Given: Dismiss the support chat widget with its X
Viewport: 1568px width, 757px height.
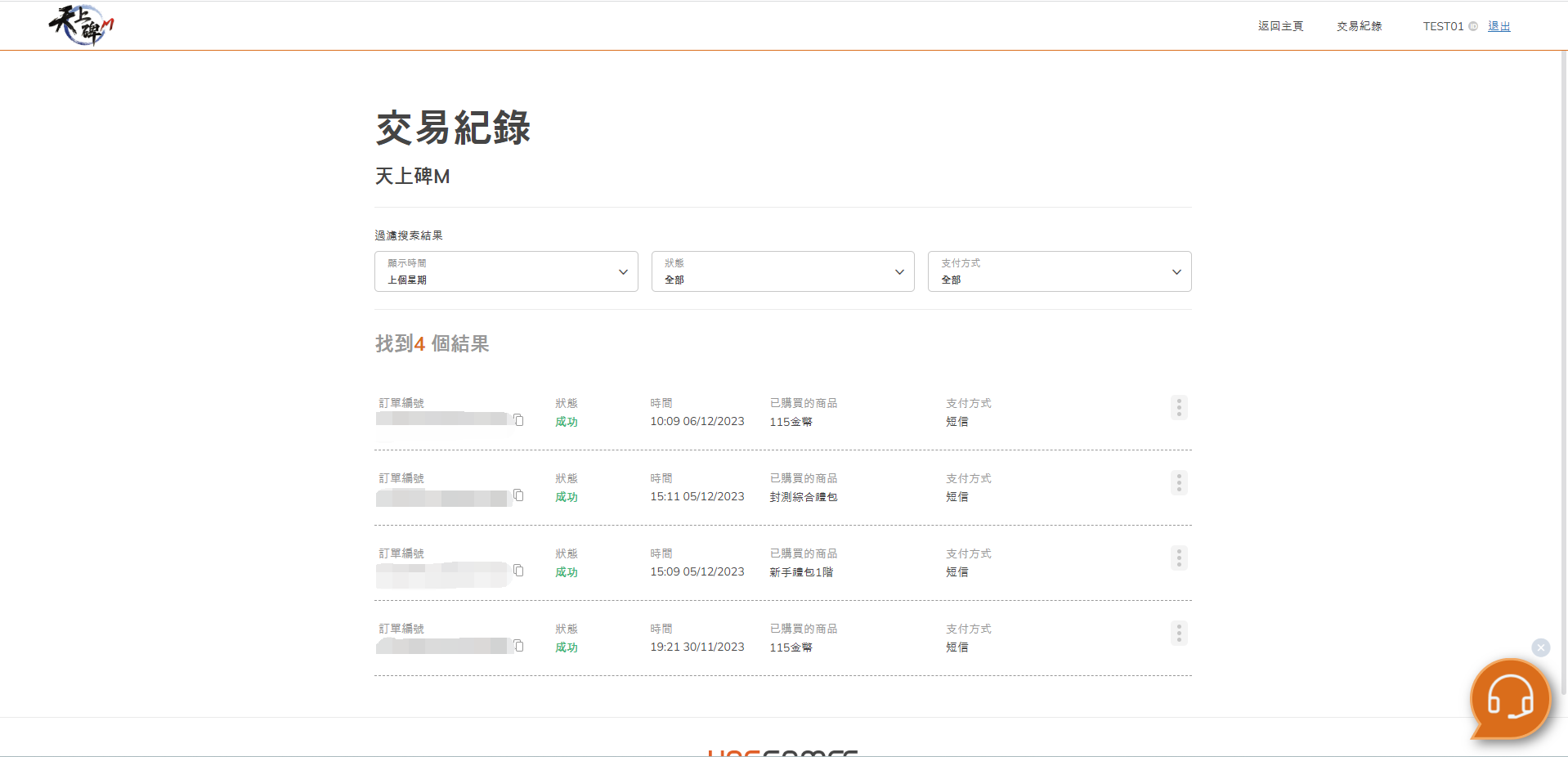Looking at the screenshot, I should (x=1540, y=647).
